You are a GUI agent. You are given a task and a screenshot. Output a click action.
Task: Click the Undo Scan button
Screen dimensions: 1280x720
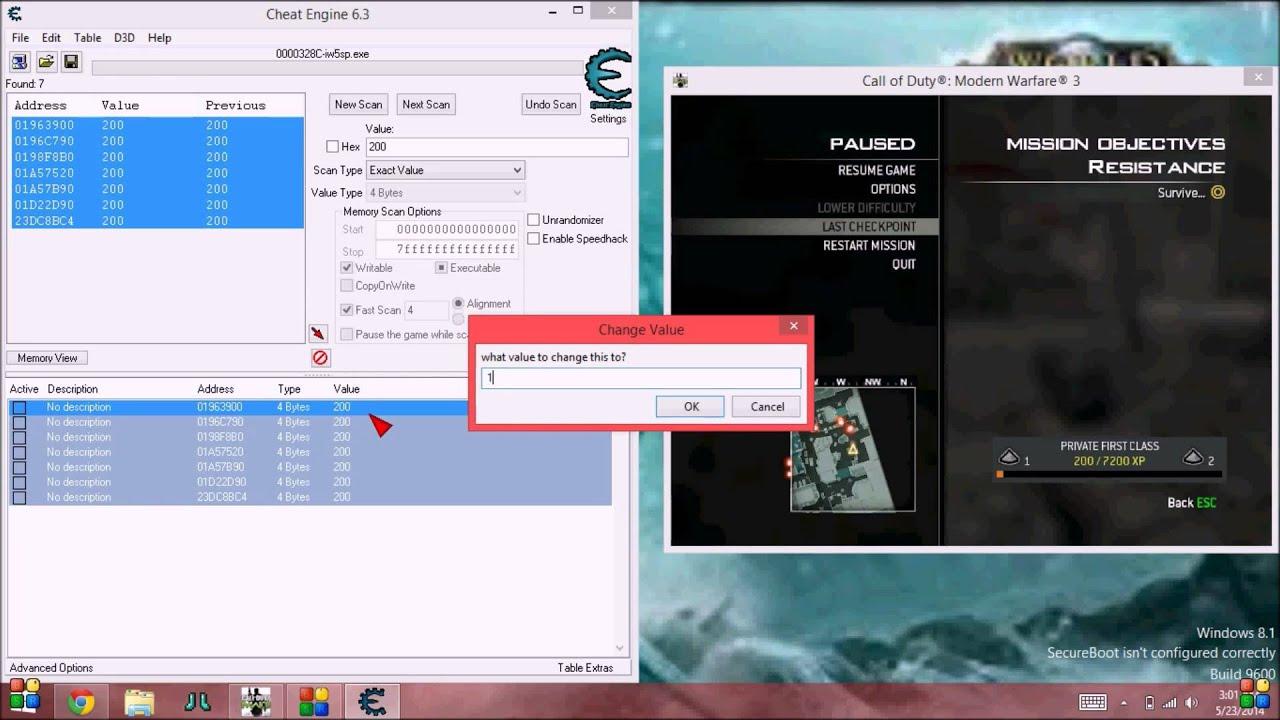click(x=551, y=104)
